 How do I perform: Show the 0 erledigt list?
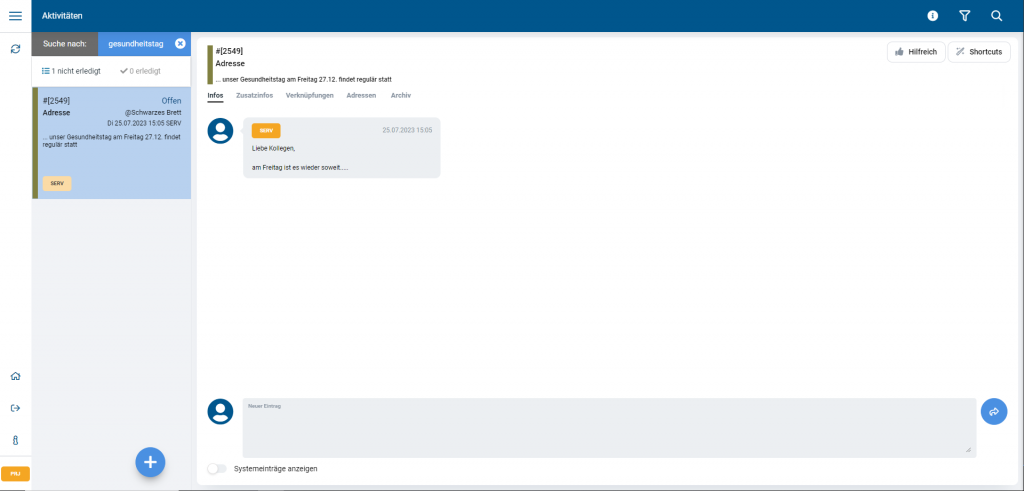[x=140, y=71]
